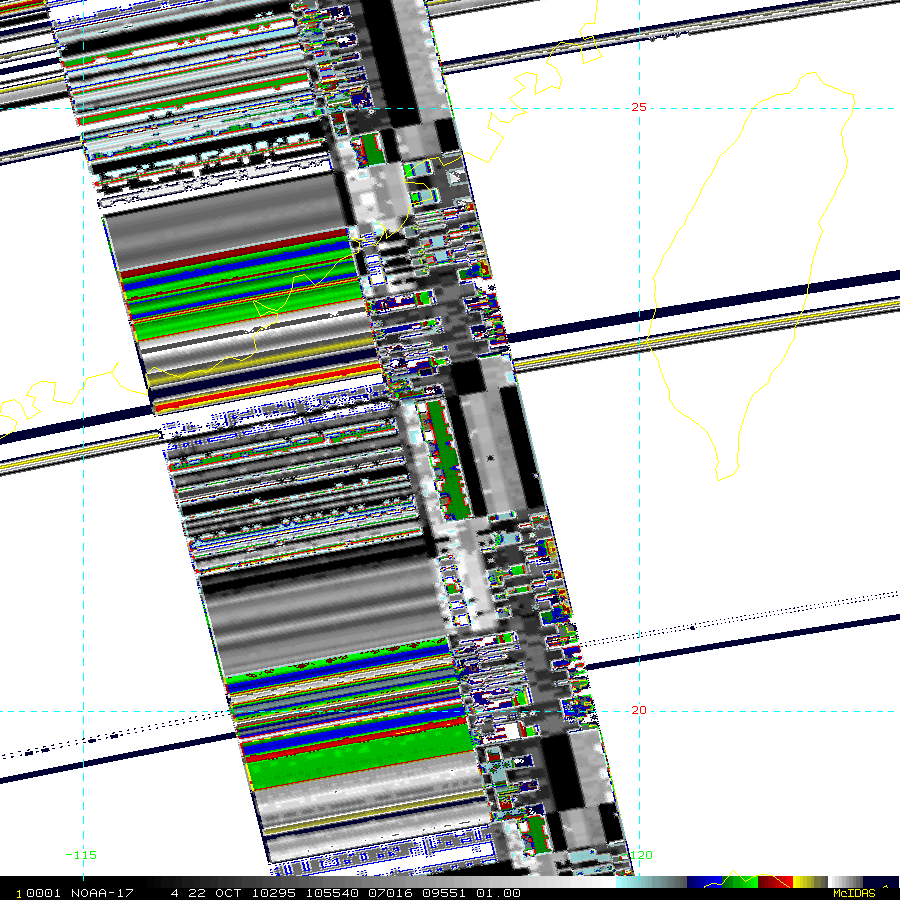Pick the green segment of the color bar
The width and height of the screenshot is (900, 900).
pyautogui.click(x=740, y=882)
